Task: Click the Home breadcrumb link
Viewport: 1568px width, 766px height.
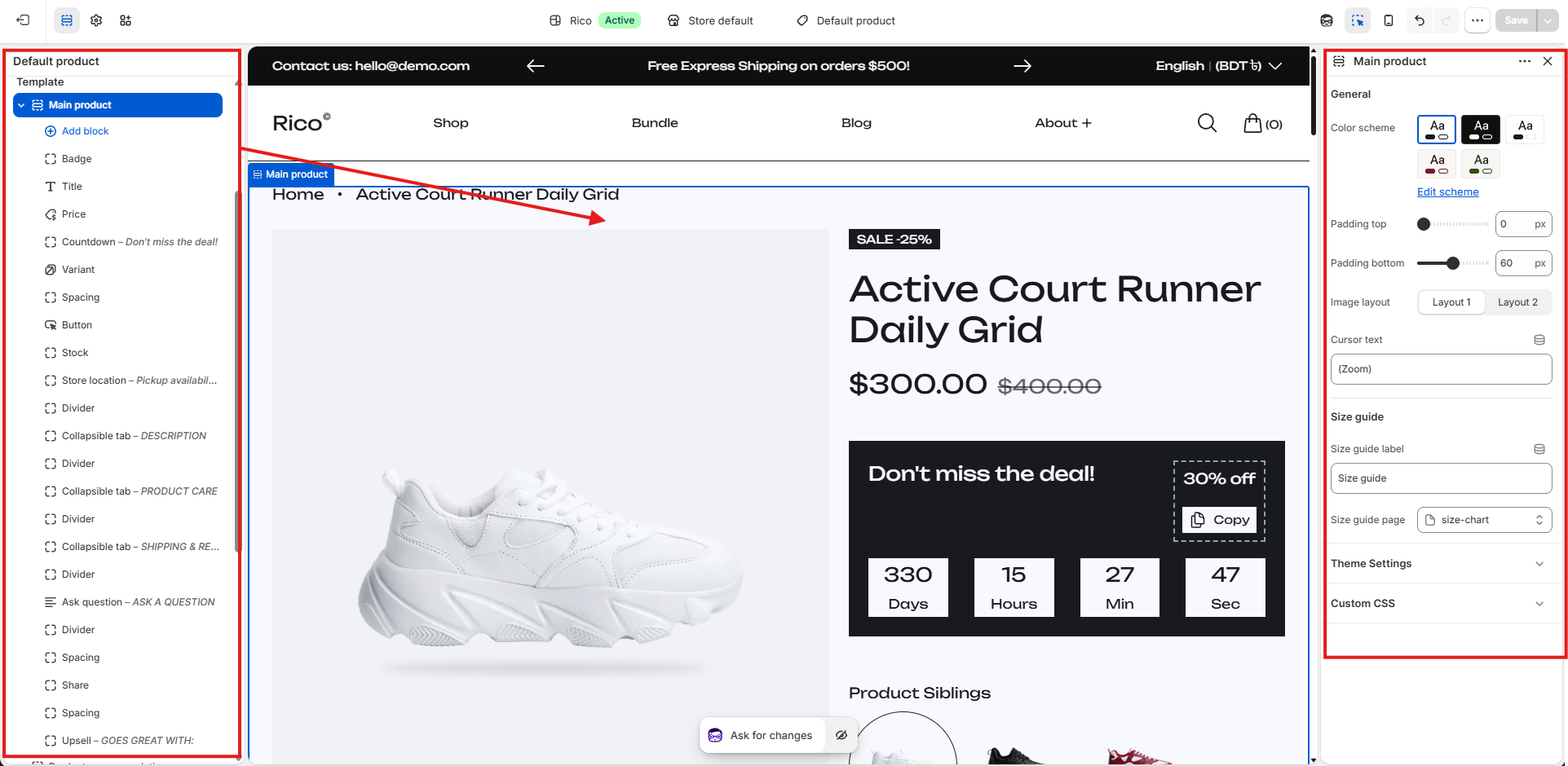Action: coord(298,195)
